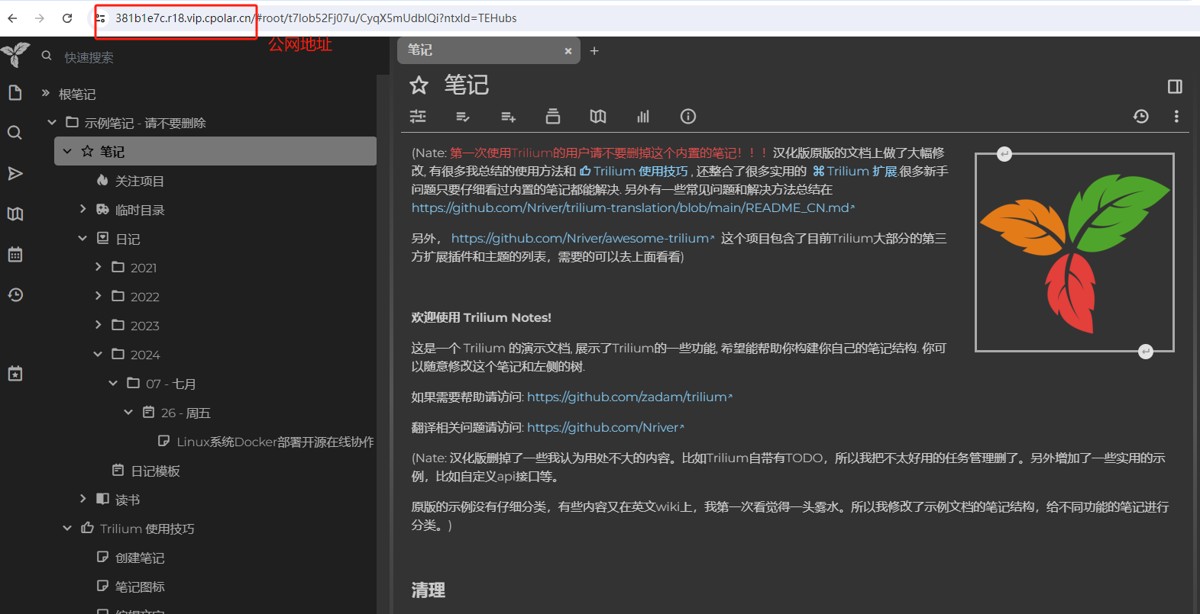Open the inherited attributes ribbon icon
Viewport: 1200px width, 614px height.
508,117
